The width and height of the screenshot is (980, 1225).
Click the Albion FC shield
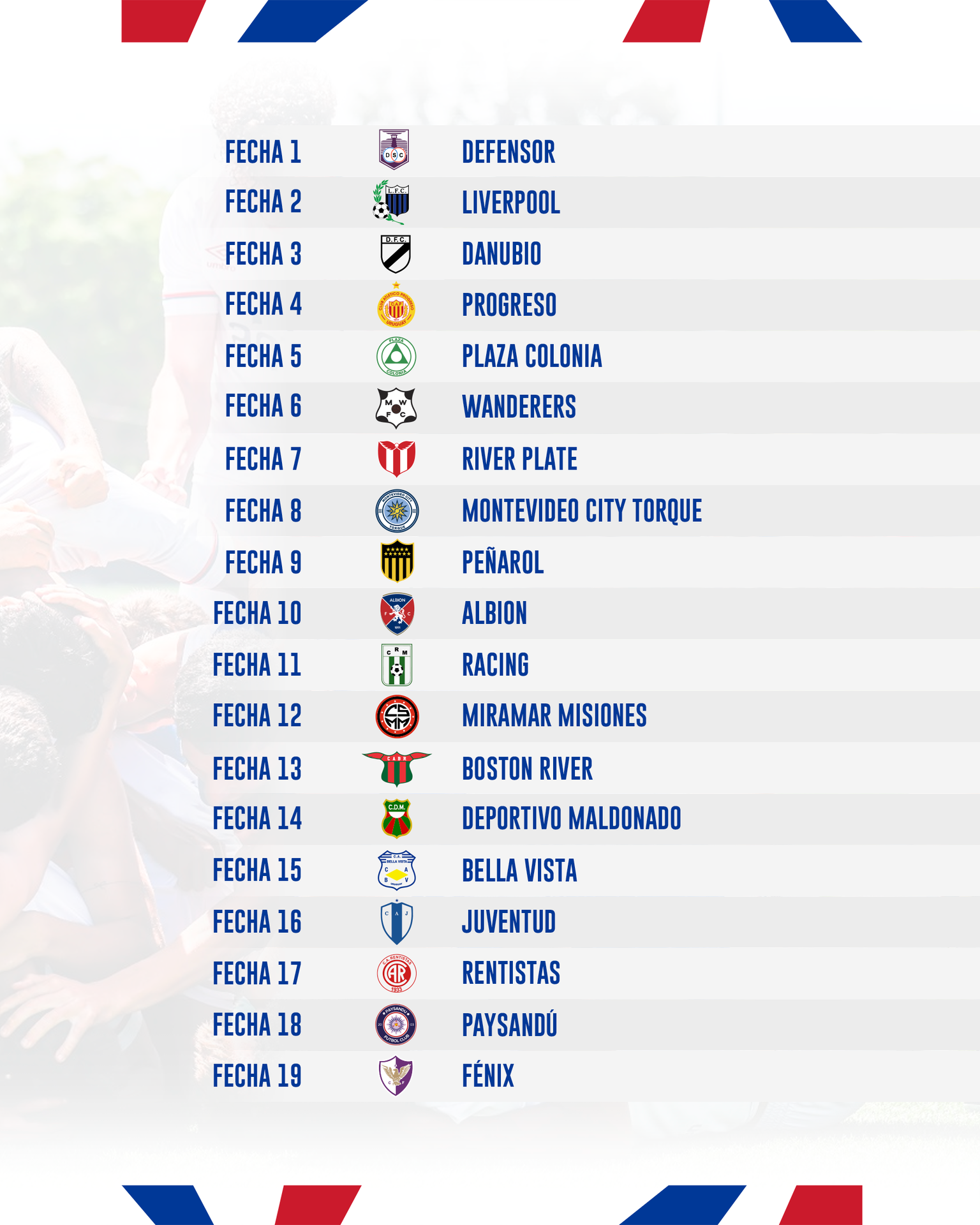397,614
